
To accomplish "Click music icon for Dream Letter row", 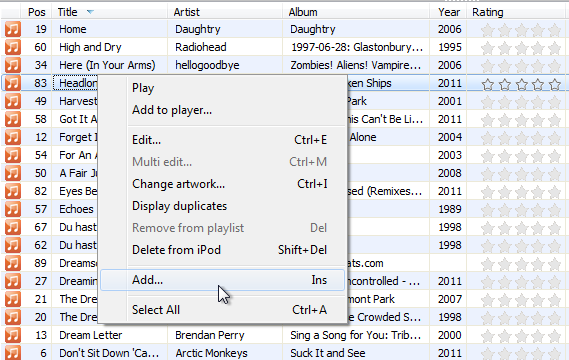I will coord(13,335).
